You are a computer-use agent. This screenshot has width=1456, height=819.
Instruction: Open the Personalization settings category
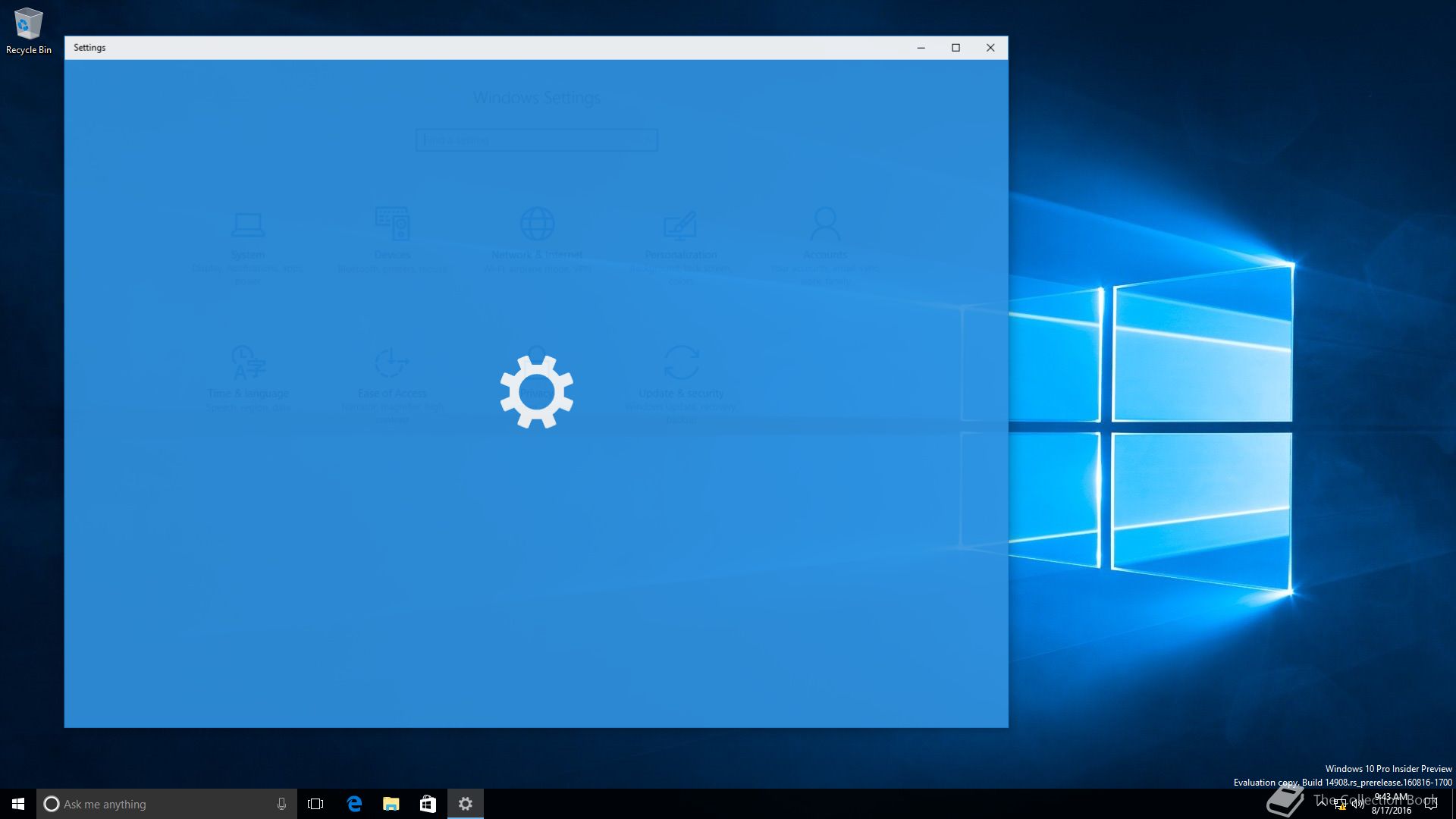pyautogui.click(x=681, y=247)
